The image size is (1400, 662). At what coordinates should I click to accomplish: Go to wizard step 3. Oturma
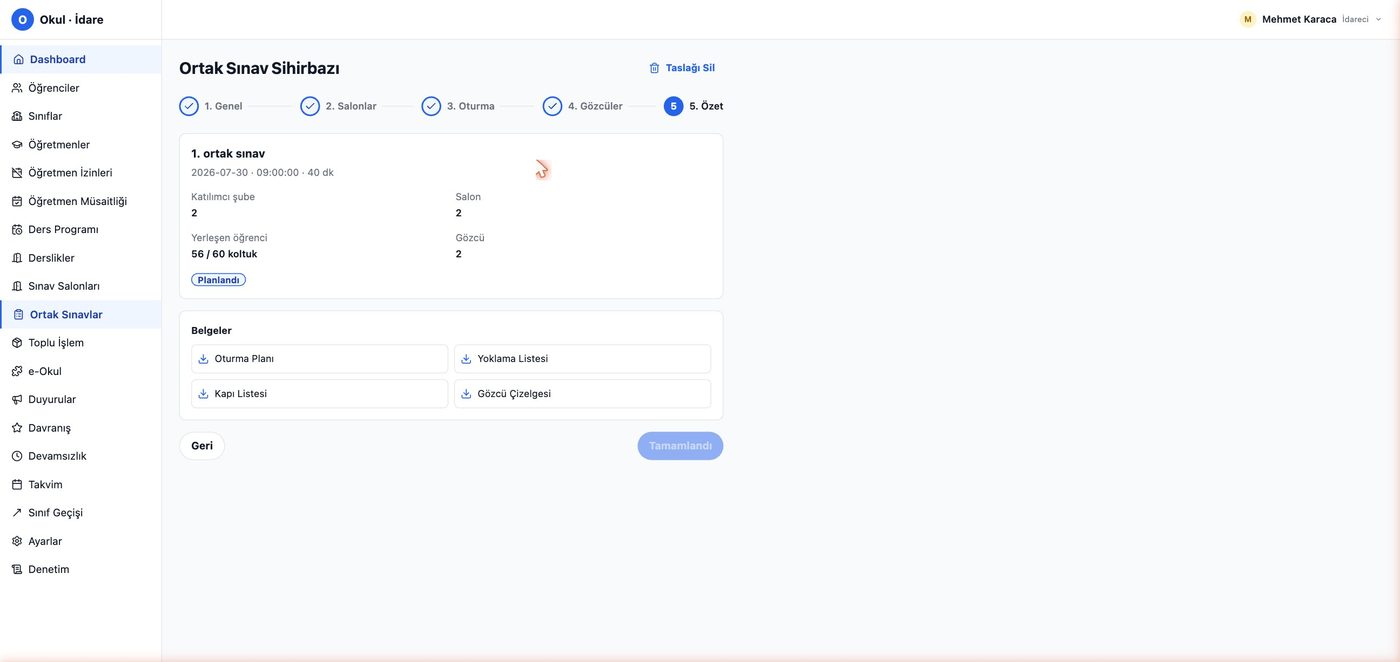(x=458, y=106)
